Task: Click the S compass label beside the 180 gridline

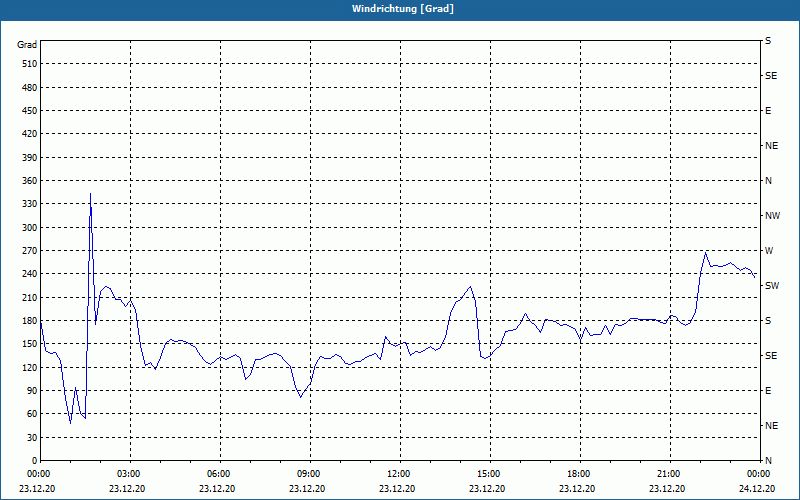Action: 768,321
